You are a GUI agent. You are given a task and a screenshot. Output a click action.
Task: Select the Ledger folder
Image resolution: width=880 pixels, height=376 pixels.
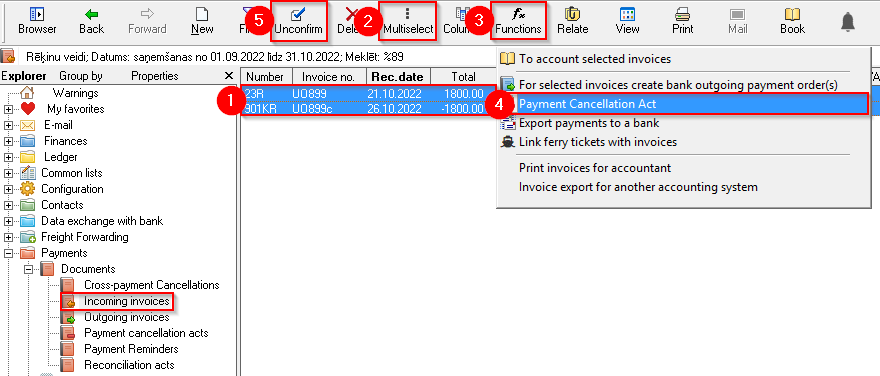(x=61, y=157)
